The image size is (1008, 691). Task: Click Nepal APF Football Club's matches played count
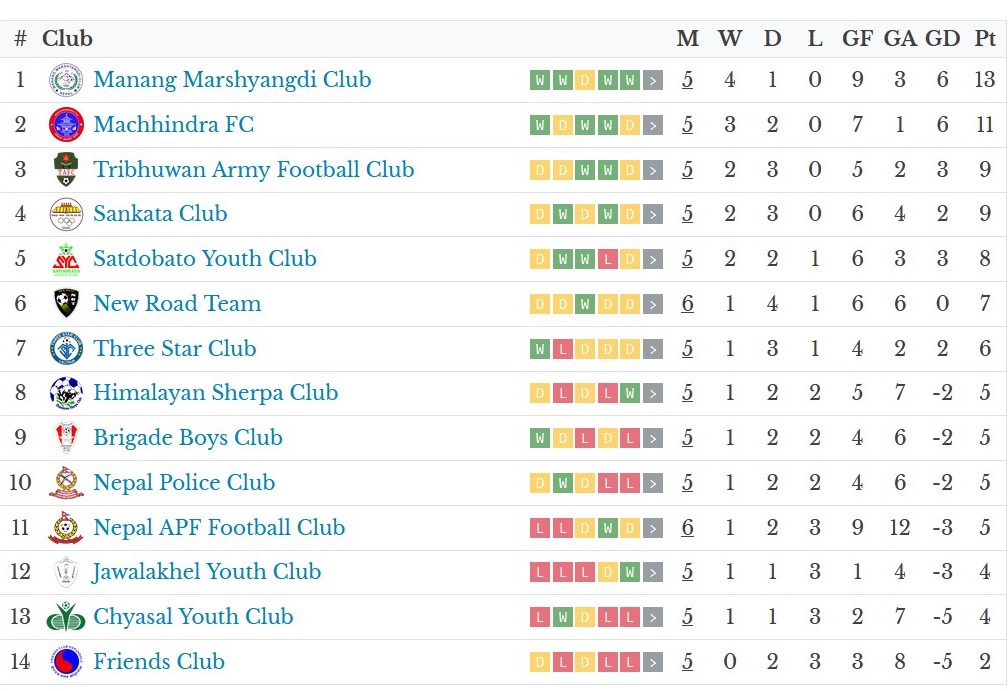click(x=687, y=528)
